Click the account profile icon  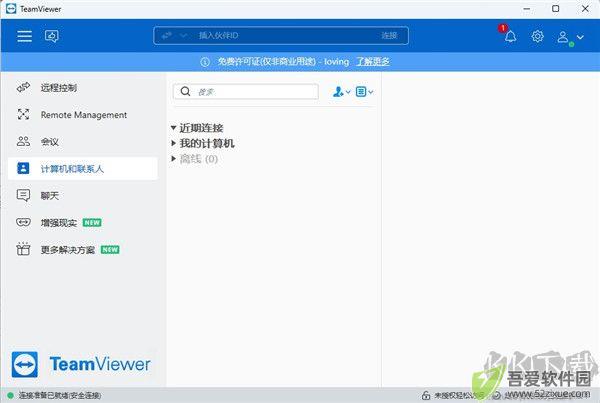click(562, 37)
